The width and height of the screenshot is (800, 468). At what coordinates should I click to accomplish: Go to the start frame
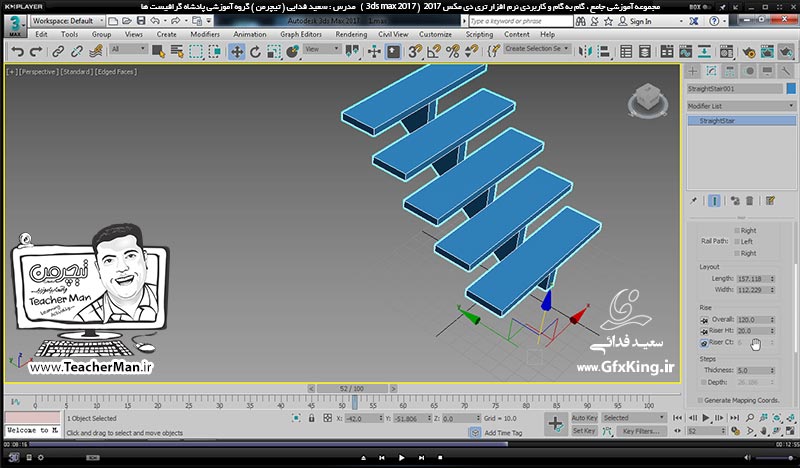678,417
